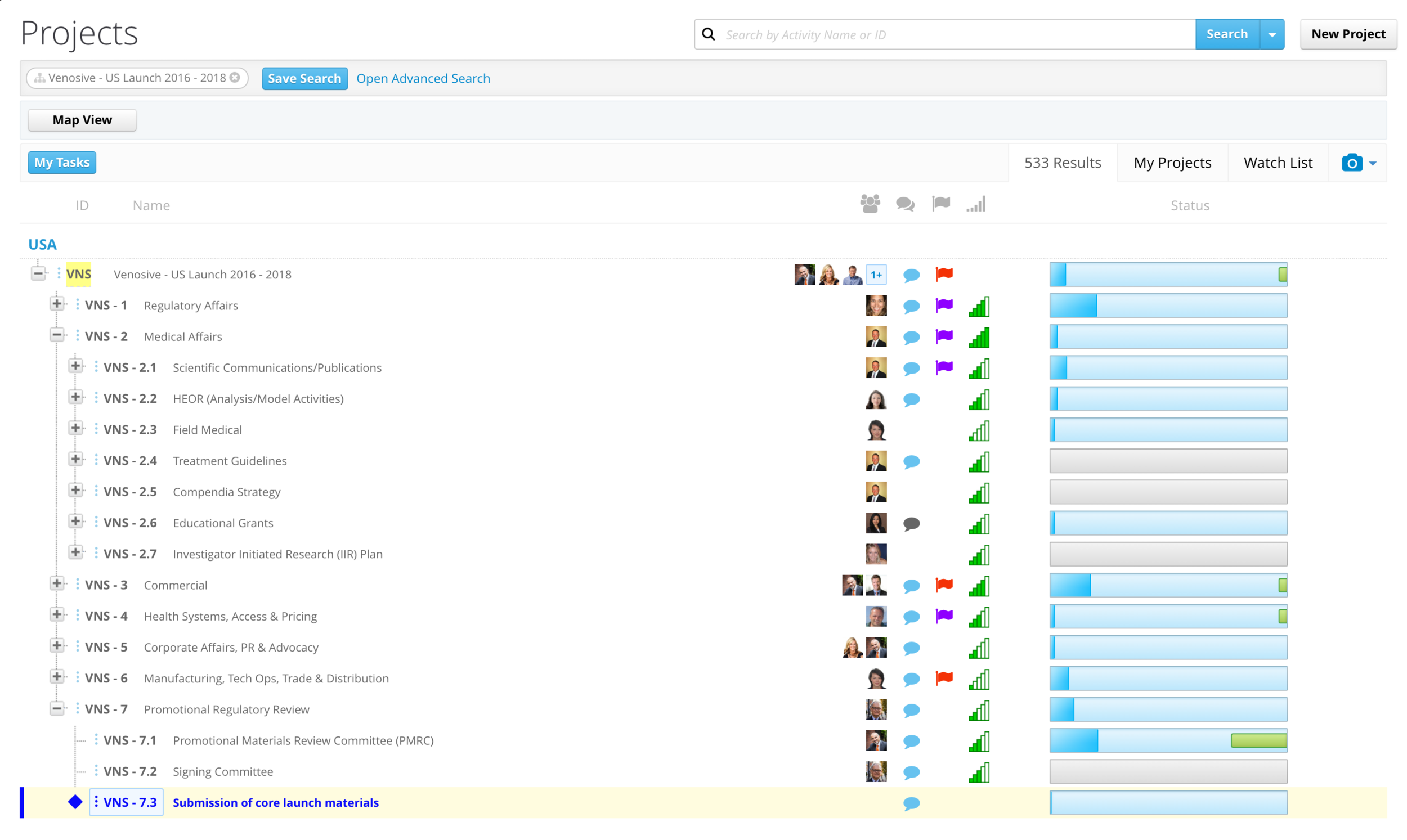
Task: Collapse the VNS root project node
Action: [x=38, y=274]
